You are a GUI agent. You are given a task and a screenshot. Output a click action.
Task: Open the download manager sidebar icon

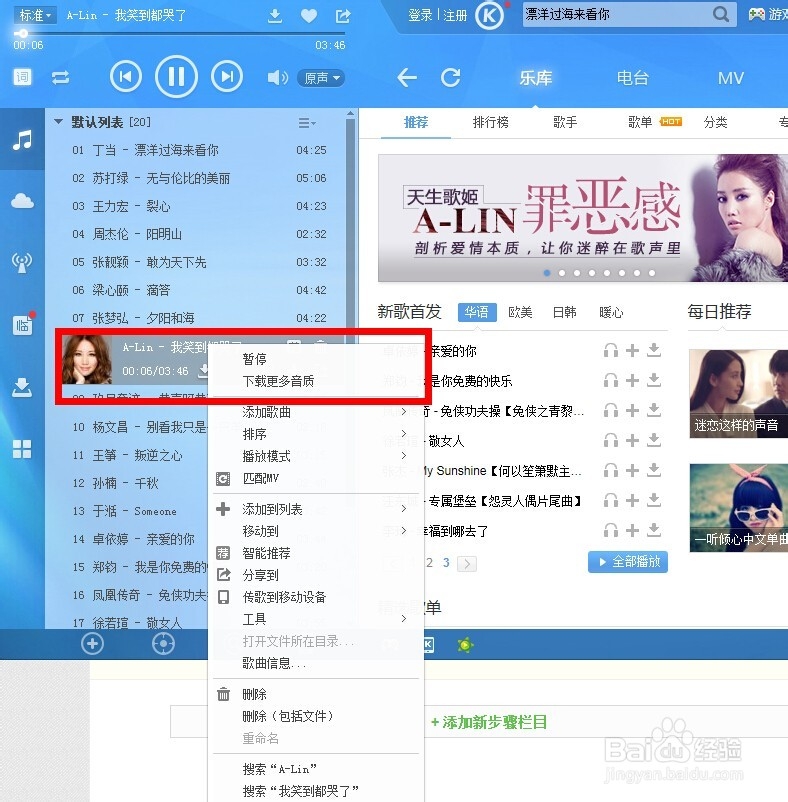pyautogui.click(x=22, y=388)
